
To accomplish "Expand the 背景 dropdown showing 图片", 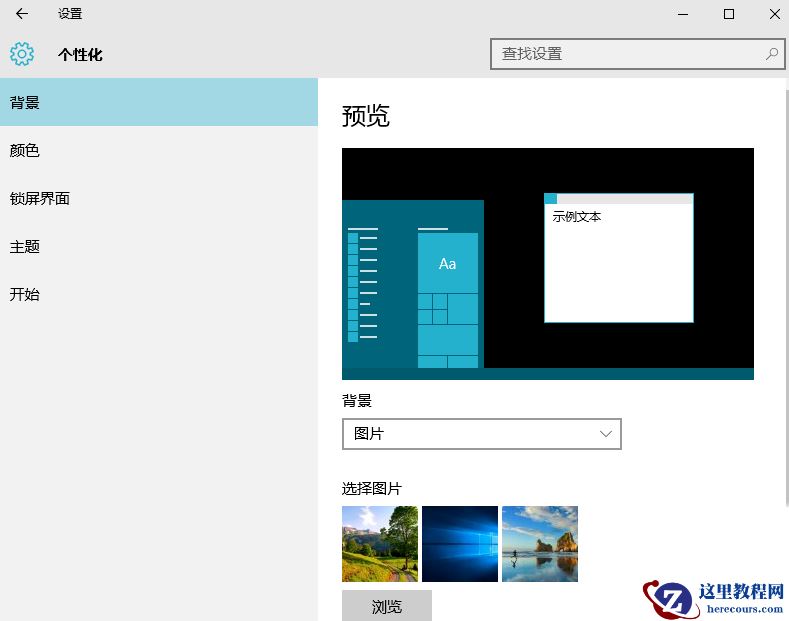I will (x=482, y=434).
